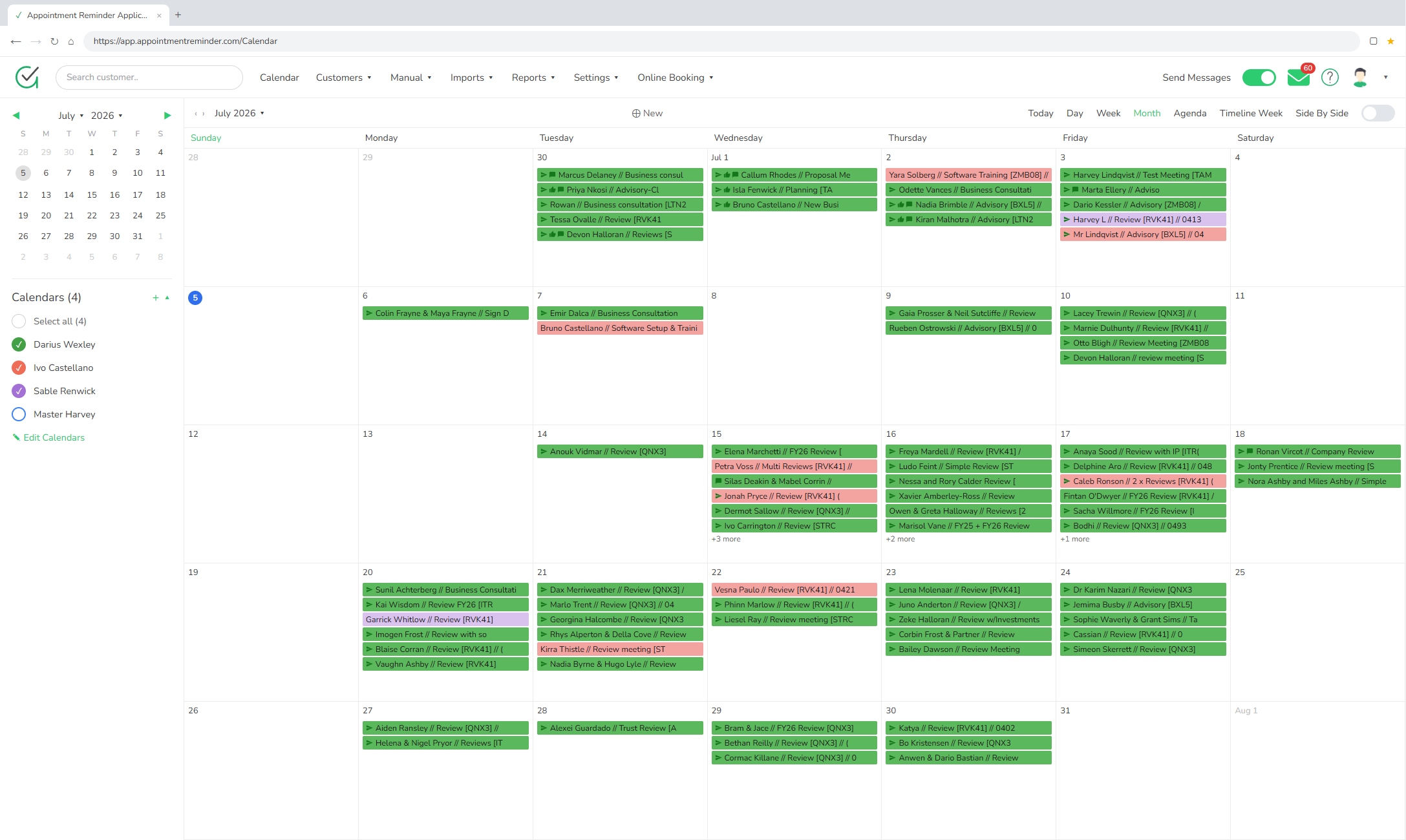This screenshot has width=1406, height=840.
Task: Open the Calendar menu item
Action: (279, 78)
